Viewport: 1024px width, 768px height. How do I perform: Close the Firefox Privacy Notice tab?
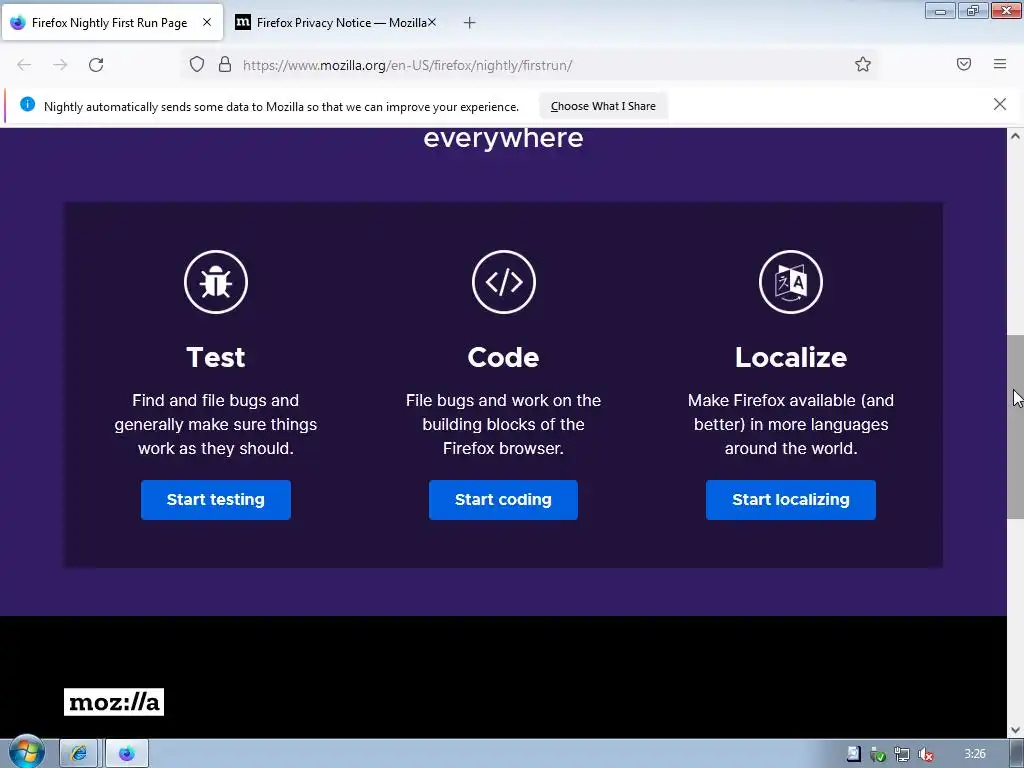432,22
